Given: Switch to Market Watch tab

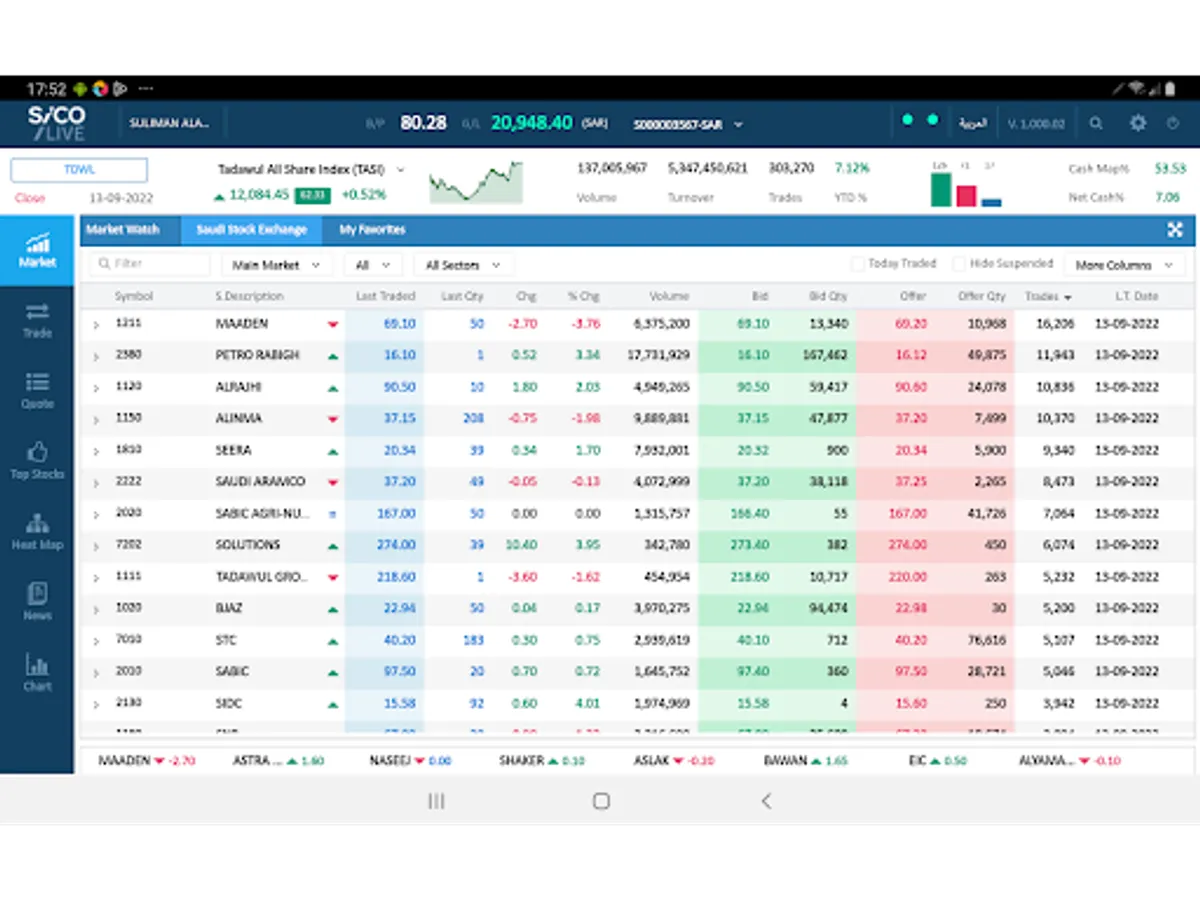Looking at the screenshot, I should coord(123,230).
